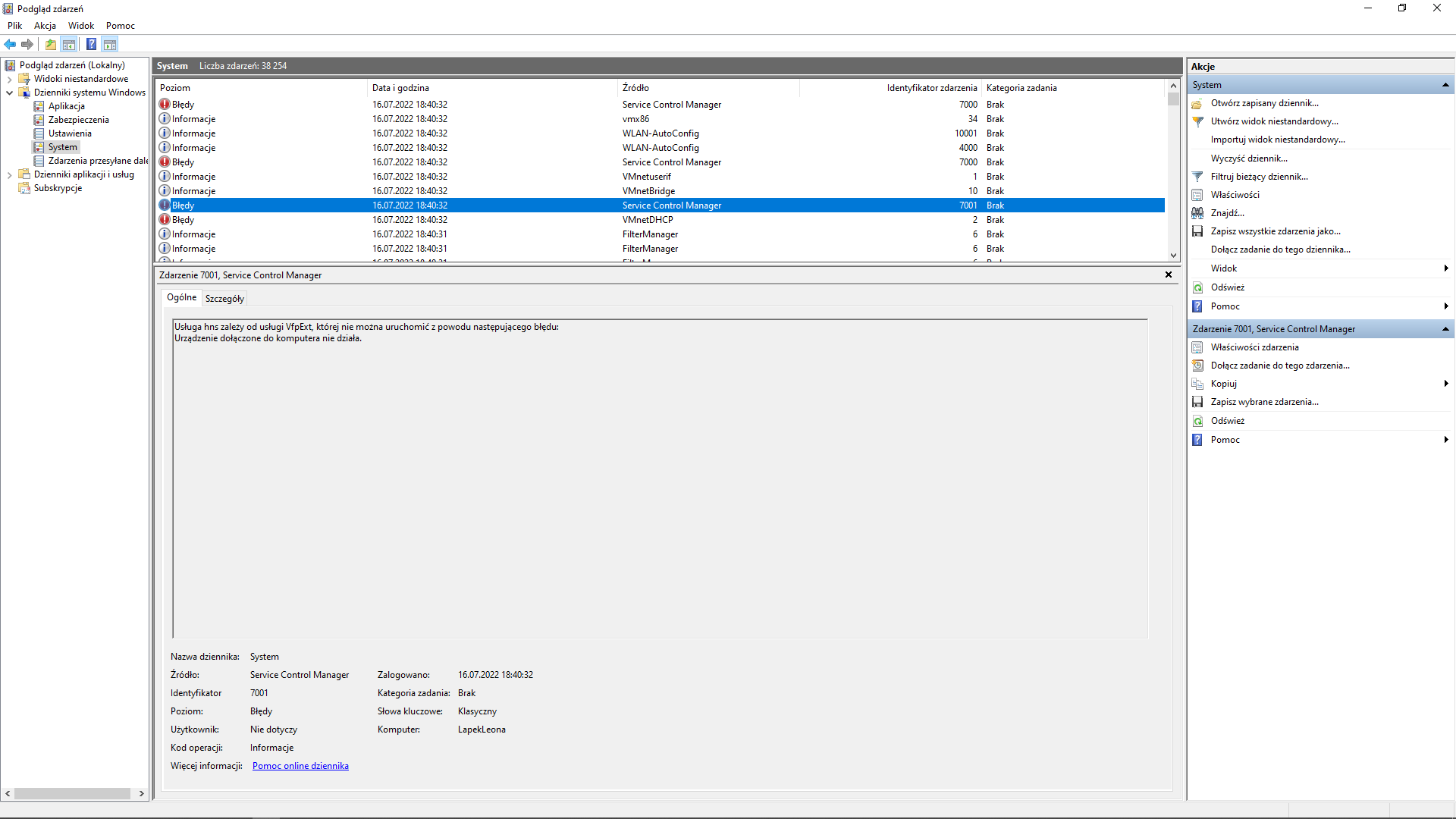Click Importuj widok niestandardowy action
This screenshot has height=819, width=1456.
[x=1278, y=140]
